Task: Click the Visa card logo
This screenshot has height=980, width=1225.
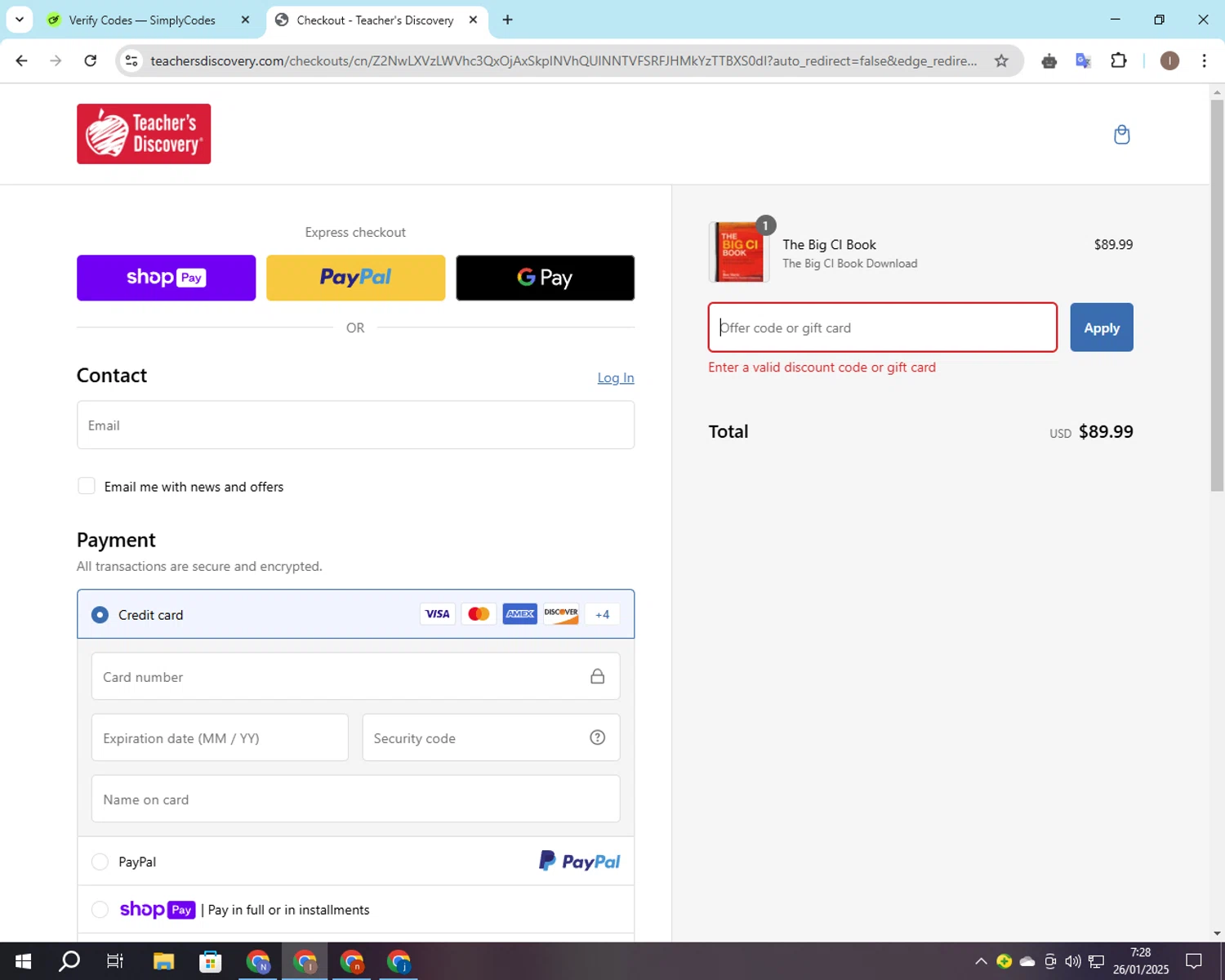Action: tap(438, 614)
